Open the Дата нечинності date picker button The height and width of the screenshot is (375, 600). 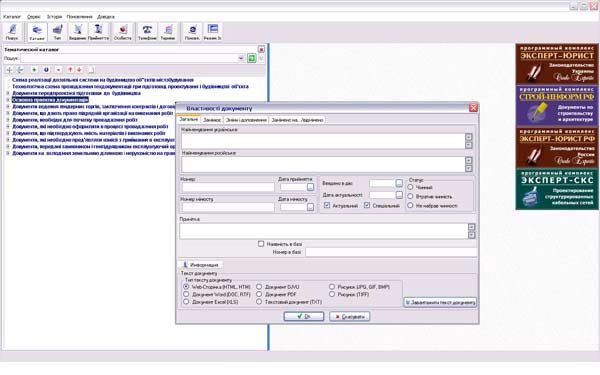coord(310,207)
